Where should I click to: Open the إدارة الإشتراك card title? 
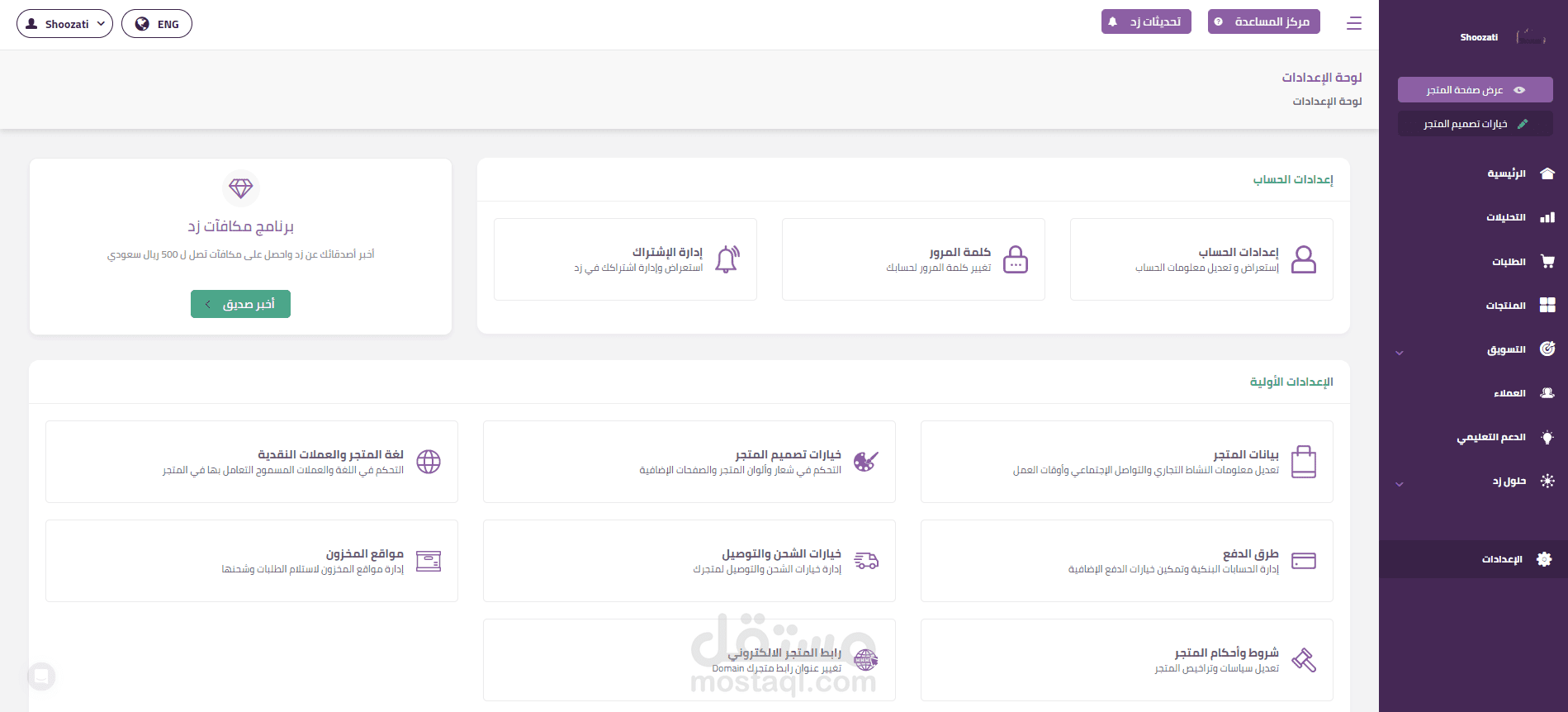click(x=667, y=252)
